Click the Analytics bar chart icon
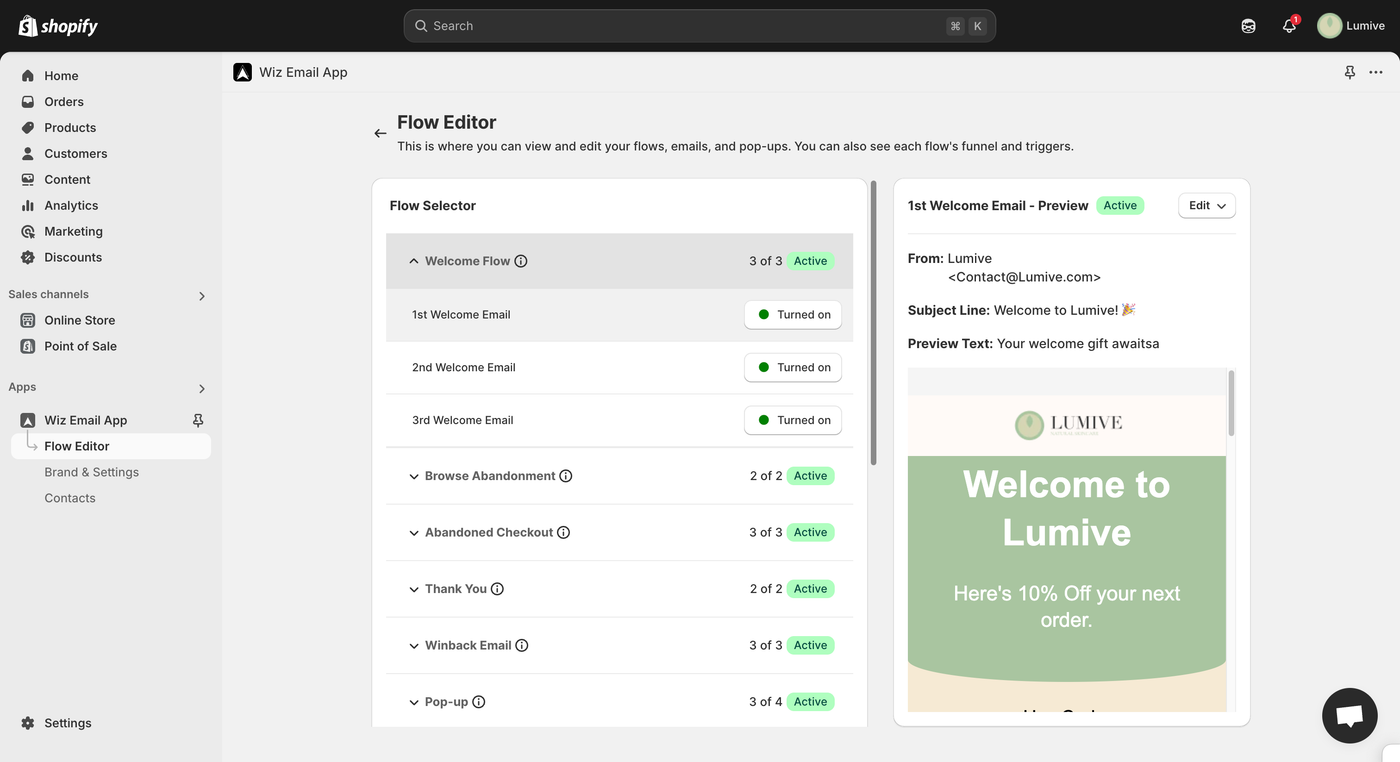Viewport: 1400px width, 762px height. pyautogui.click(x=27, y=206)
